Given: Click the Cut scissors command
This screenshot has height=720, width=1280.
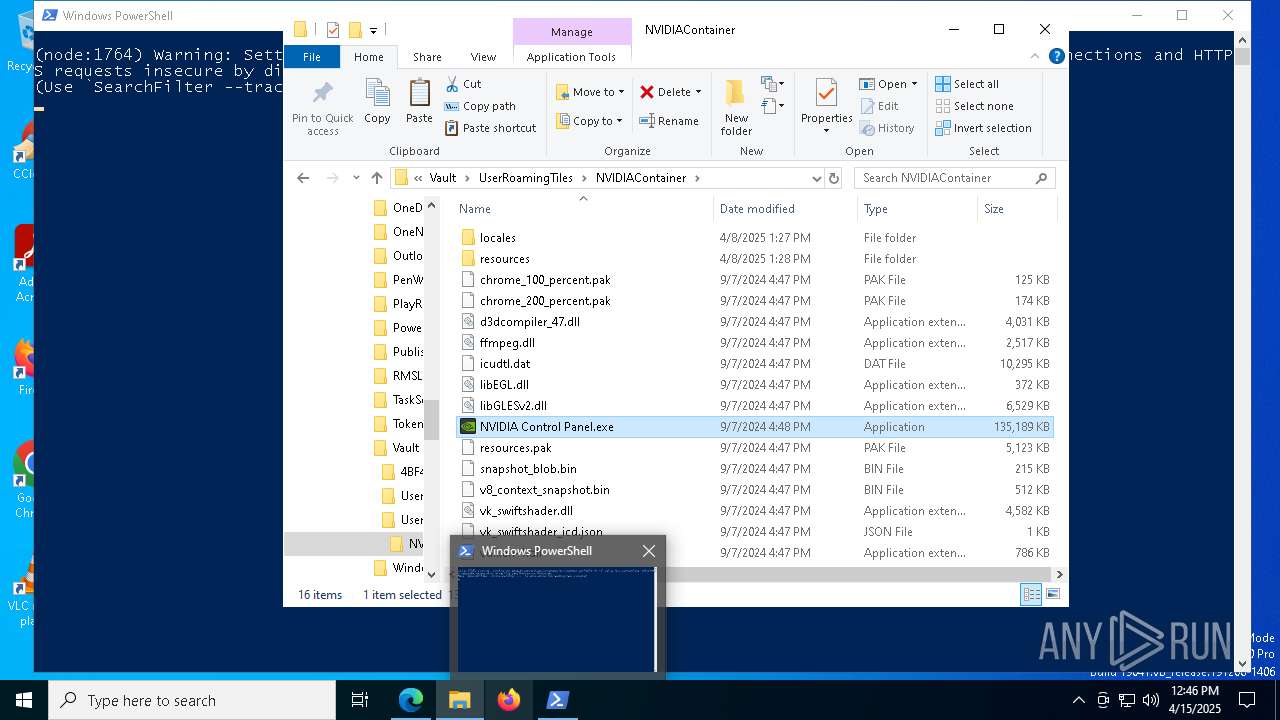Looking at the screenshot, I should 463,84.
